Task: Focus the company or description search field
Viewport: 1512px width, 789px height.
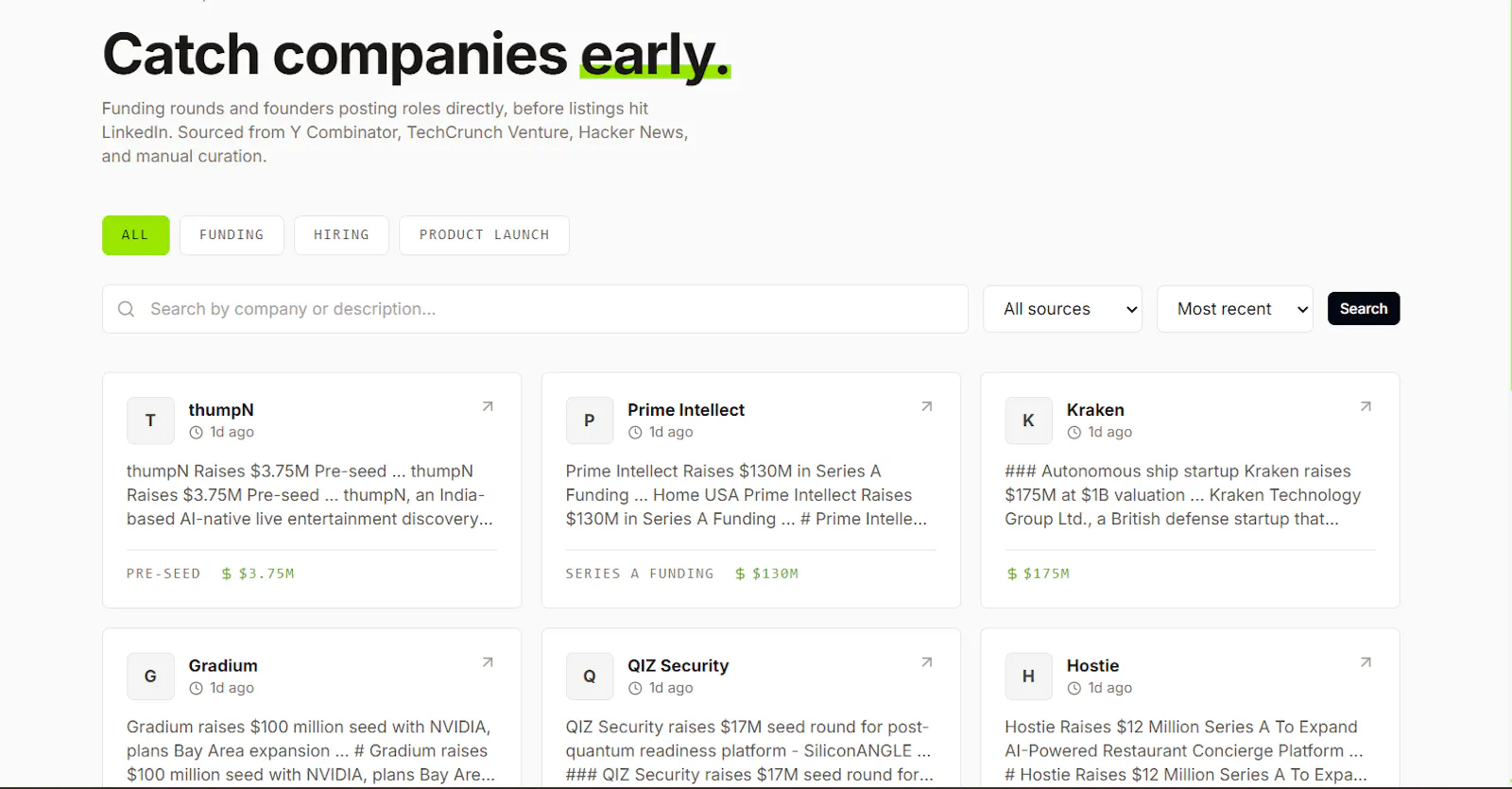Action: (x=535, y=309)
